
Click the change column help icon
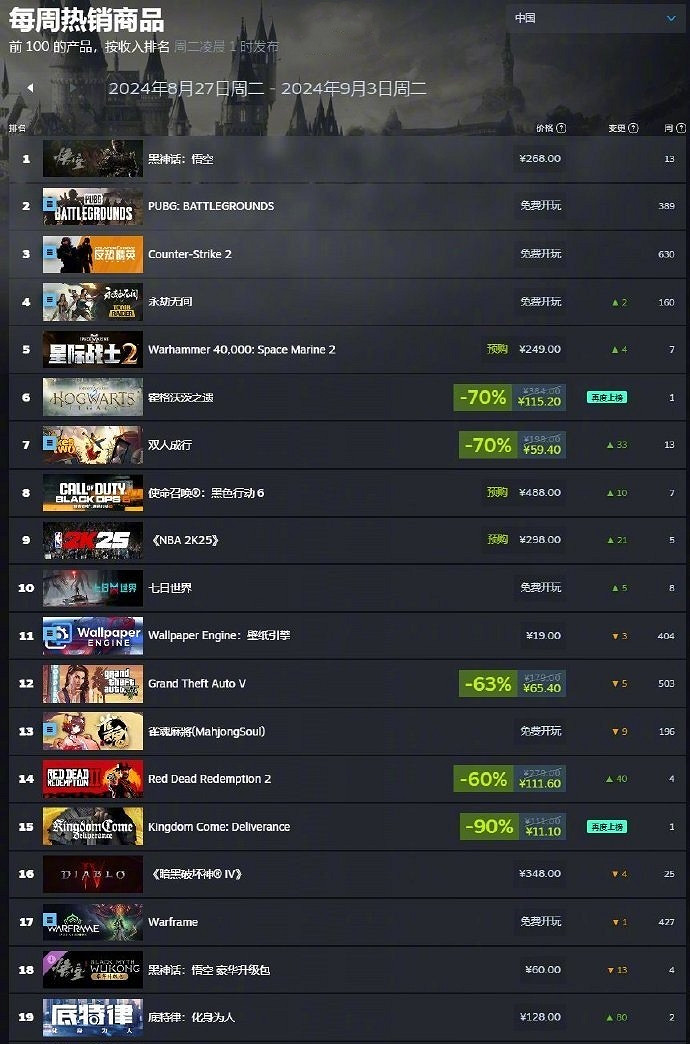(633, 128)
